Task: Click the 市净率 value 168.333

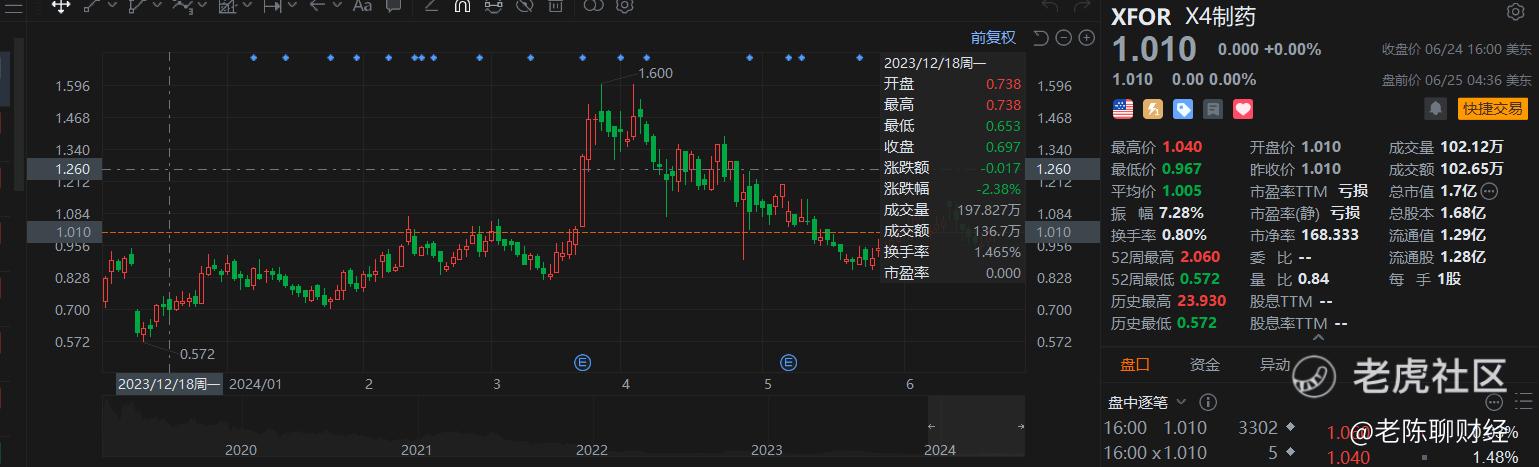Action: click(1329, 235)
